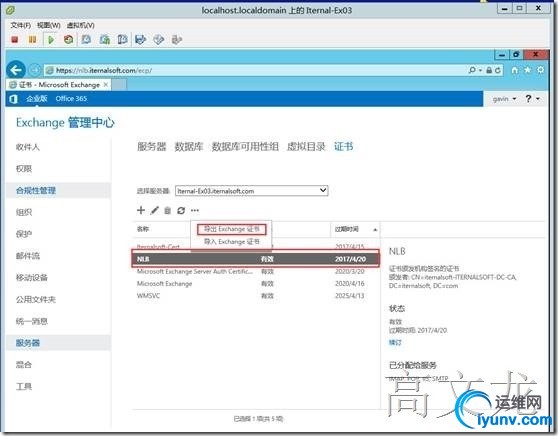This screenshot has width=558, height=436.
Task: Open 统一消息 in the sidebar
Action: pos(32,321)
